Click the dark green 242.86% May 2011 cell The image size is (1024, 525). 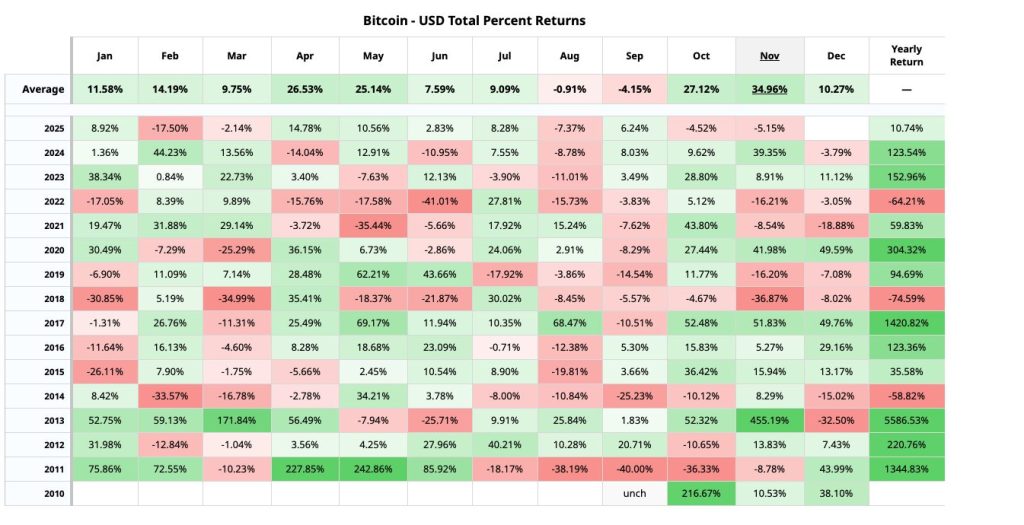tap(371, 469)
